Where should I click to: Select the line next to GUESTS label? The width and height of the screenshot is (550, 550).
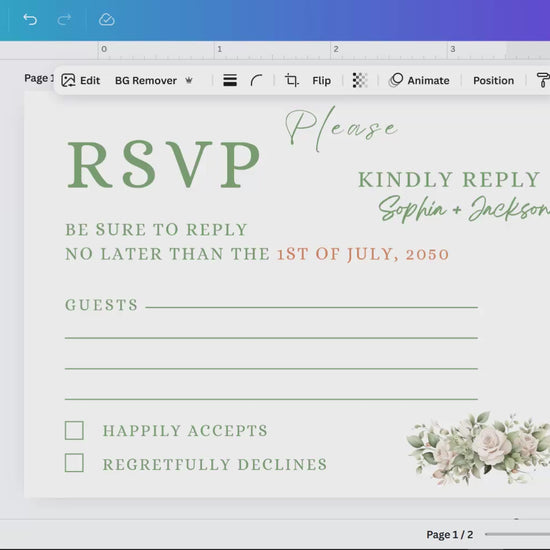(311, 307)
